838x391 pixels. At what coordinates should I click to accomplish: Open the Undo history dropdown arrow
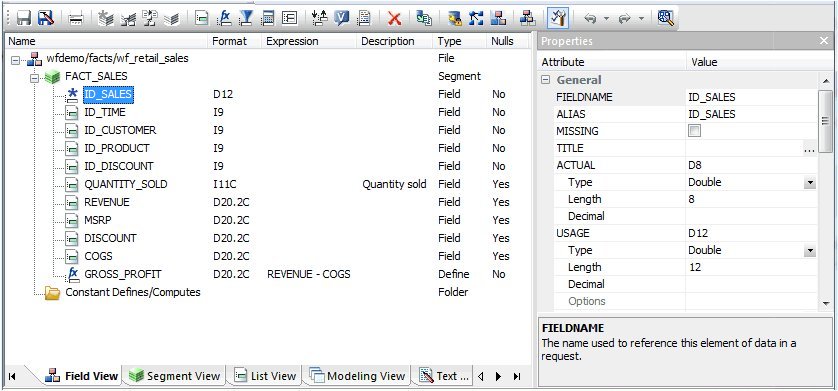click(606, 19)
